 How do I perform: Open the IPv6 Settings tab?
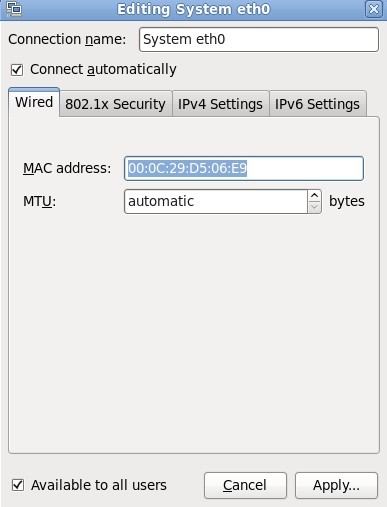point(317,104)
